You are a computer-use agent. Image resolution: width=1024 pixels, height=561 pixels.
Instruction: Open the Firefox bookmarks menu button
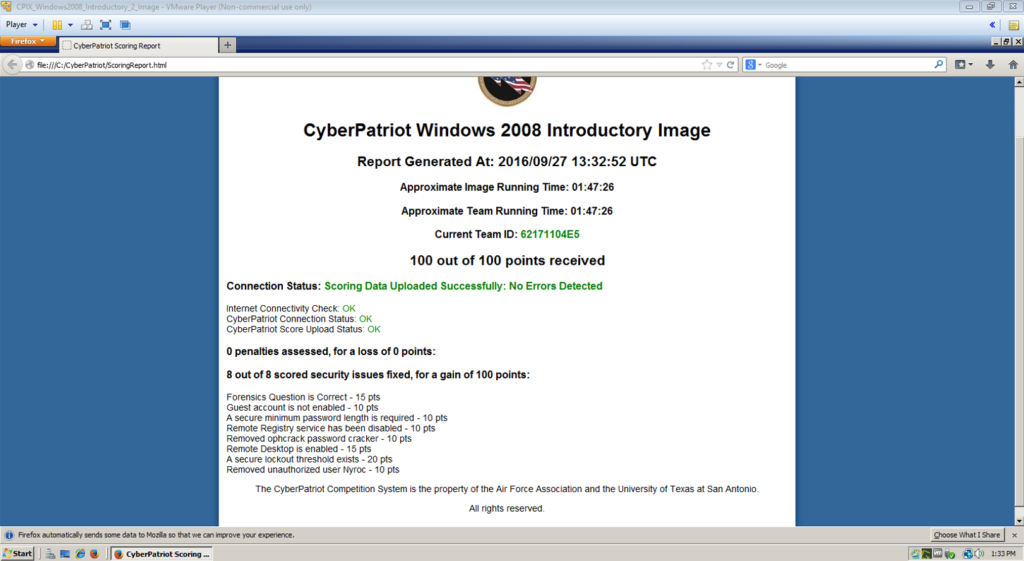click(x=963, y=64)
